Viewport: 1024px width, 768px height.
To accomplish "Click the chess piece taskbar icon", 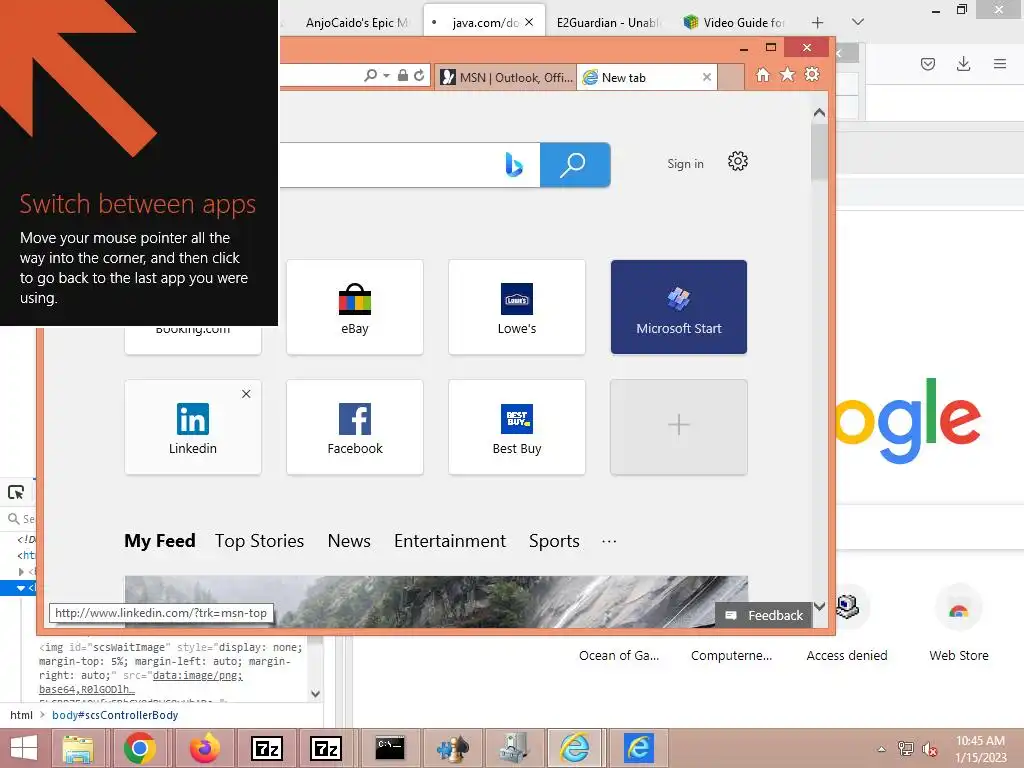I will click(453, 748).
